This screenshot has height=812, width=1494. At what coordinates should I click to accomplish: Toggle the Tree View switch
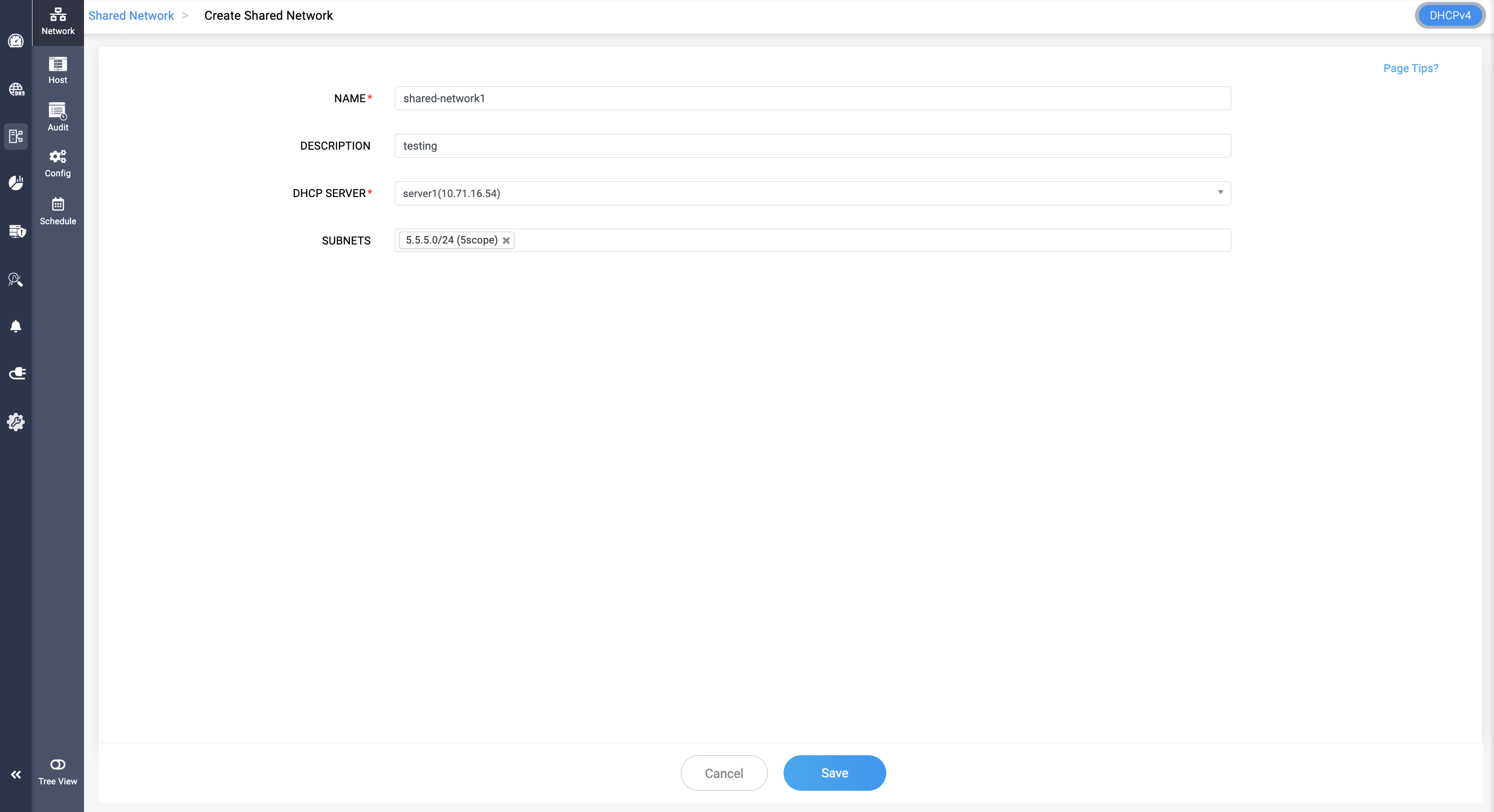pyautogui.click(x=57, y=765)
